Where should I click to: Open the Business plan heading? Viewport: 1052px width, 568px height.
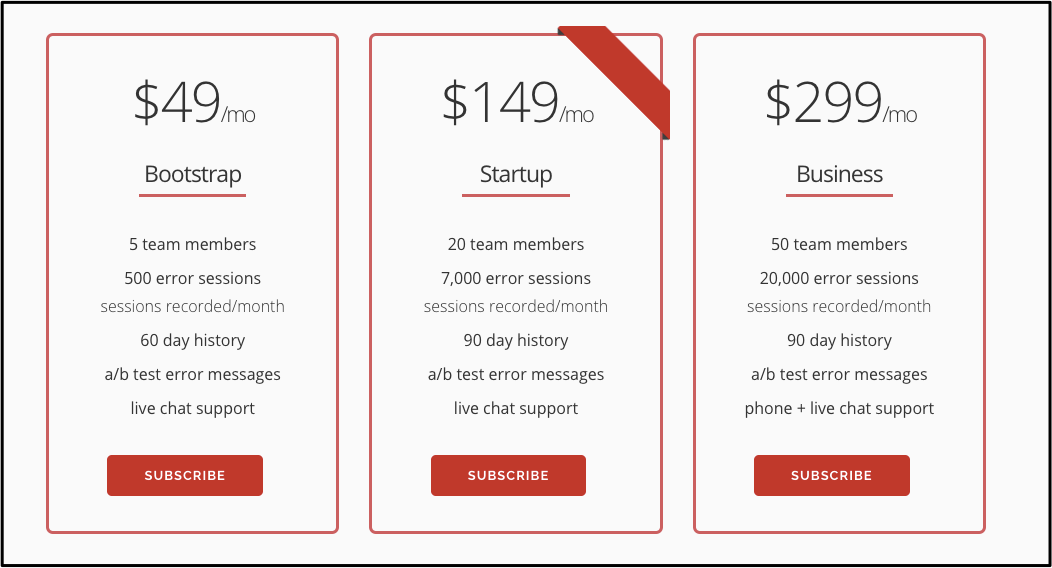tap(839, 174)
